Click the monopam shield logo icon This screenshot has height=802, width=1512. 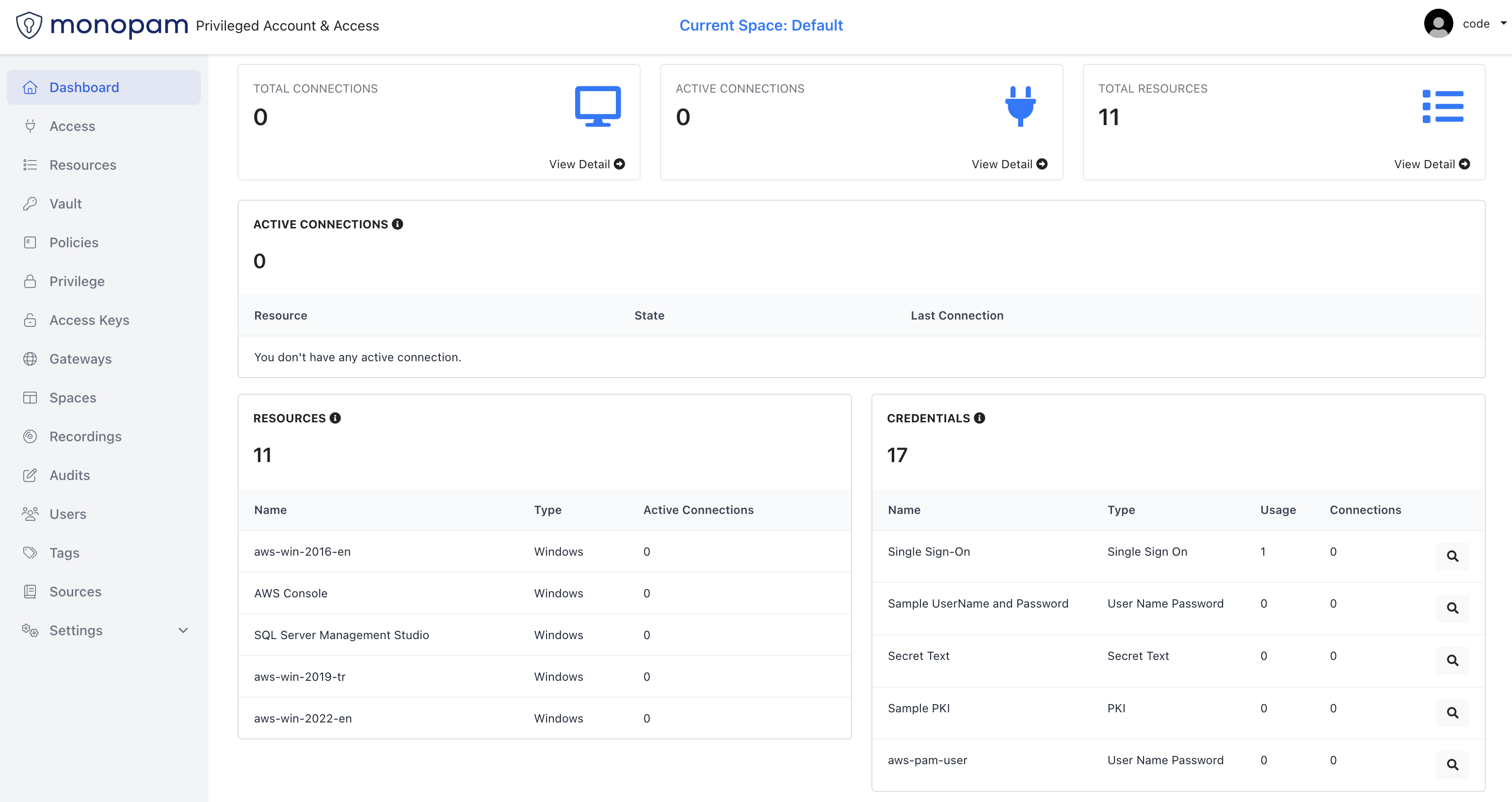29,25
